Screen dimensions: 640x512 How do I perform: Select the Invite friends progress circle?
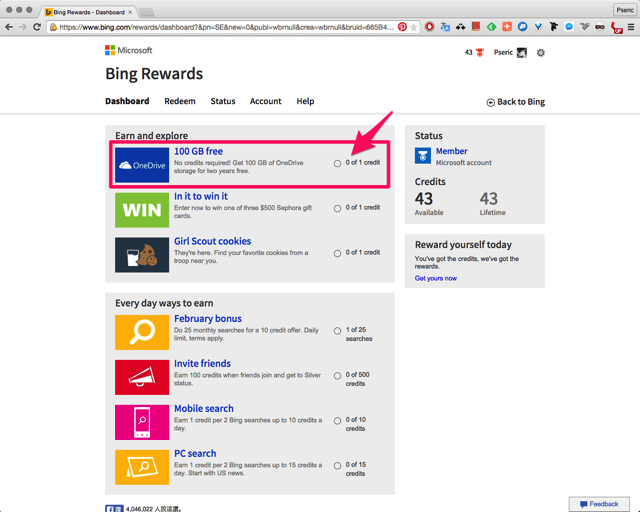(337, 376)
